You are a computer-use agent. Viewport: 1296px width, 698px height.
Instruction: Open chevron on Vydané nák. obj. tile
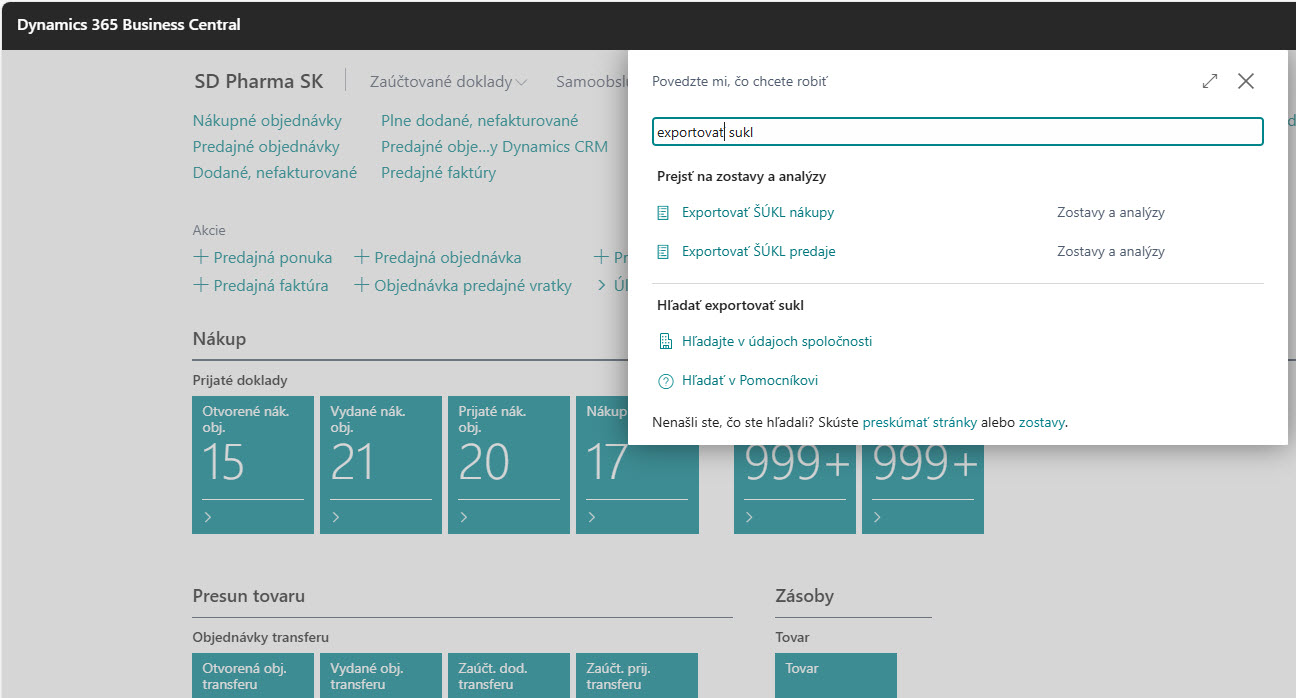[x=336, y=518]
